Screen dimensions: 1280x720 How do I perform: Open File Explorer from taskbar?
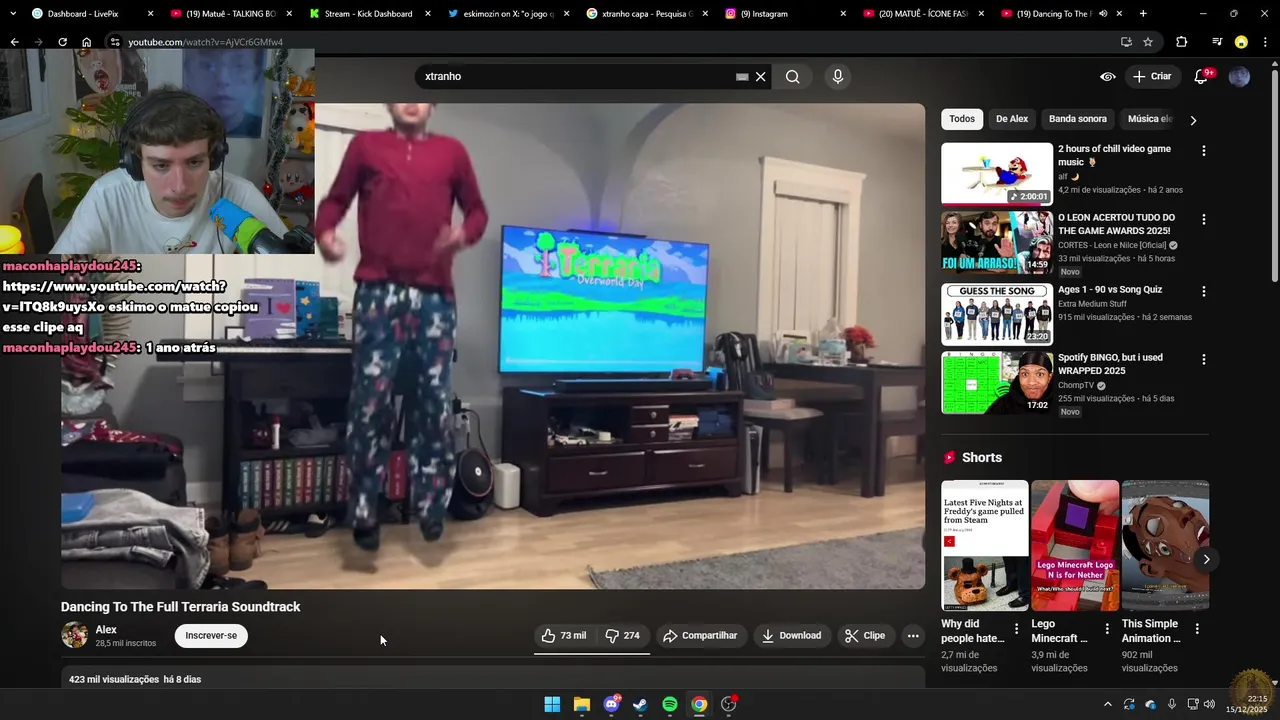coord(581,704)
